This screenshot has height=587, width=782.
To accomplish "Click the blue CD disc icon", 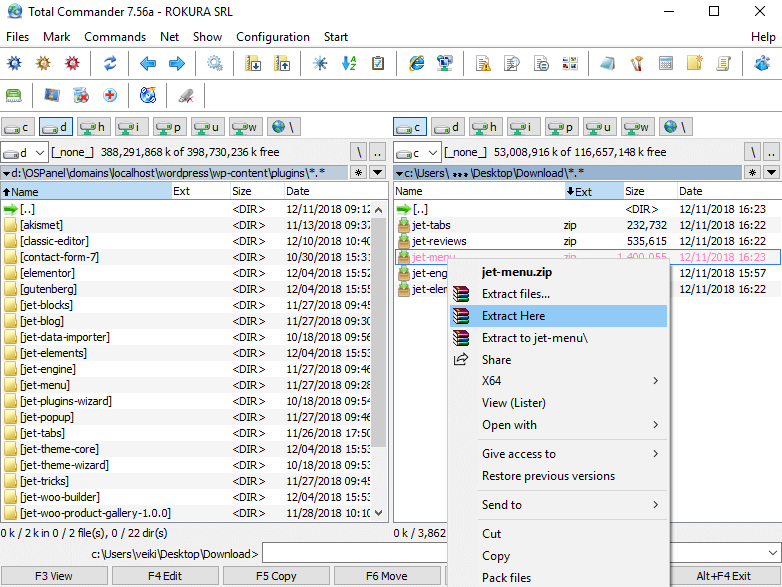I will 148,95.
